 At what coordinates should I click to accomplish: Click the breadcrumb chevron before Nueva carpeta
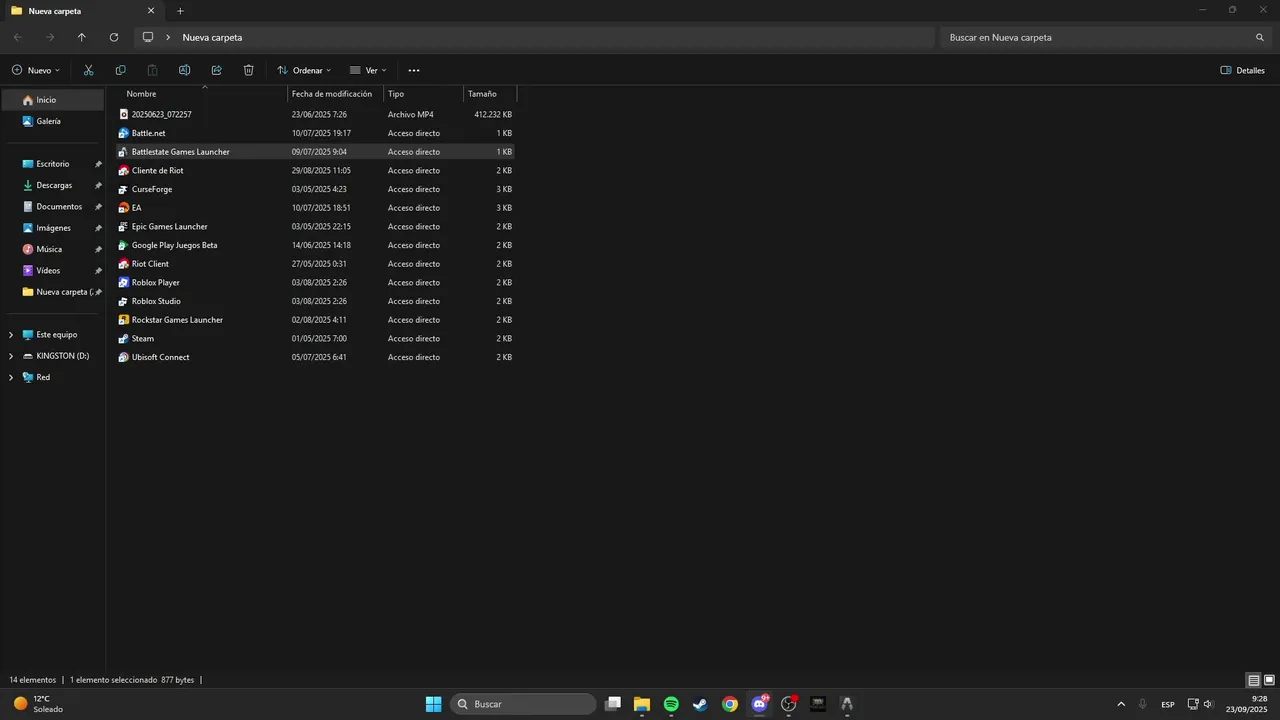click(168, 37)
